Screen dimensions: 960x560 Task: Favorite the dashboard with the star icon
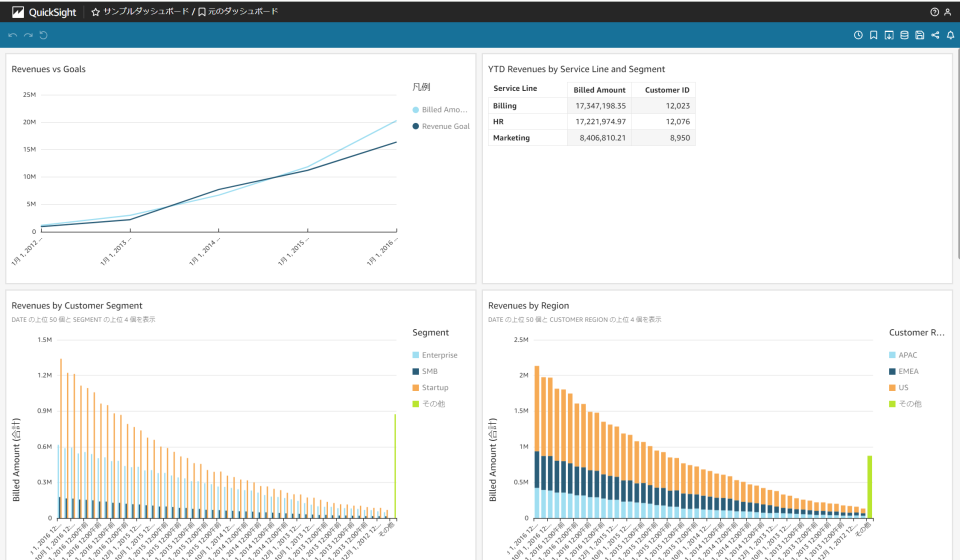[95, 12]
